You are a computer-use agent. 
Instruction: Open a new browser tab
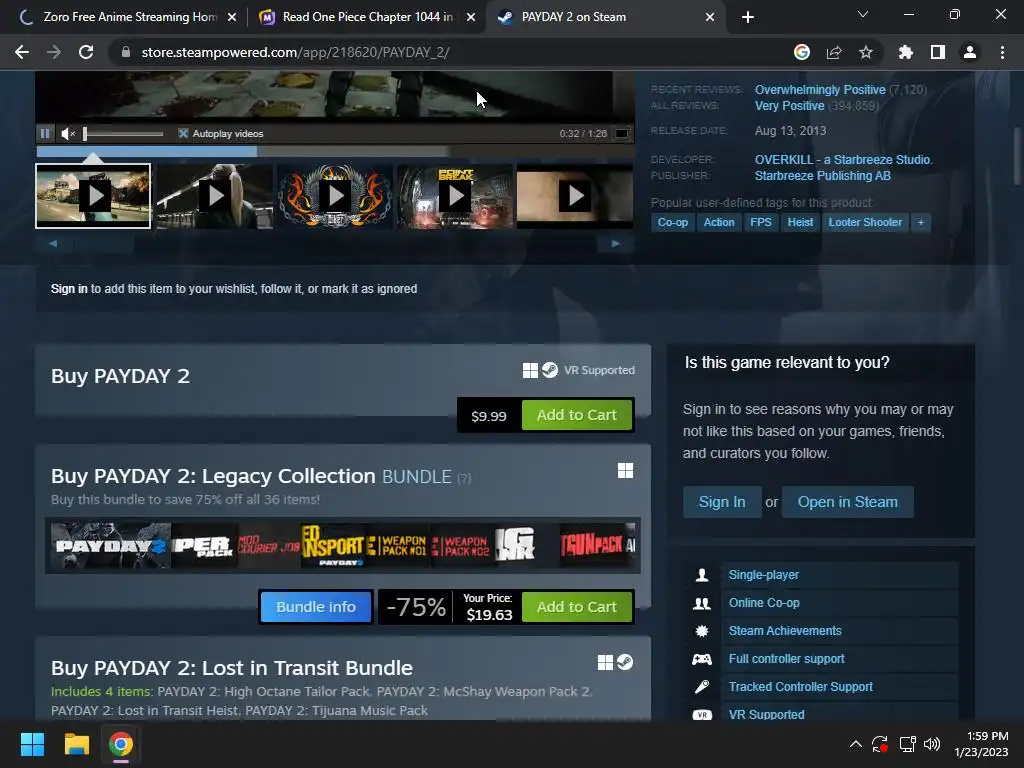(x=748, y=17)
